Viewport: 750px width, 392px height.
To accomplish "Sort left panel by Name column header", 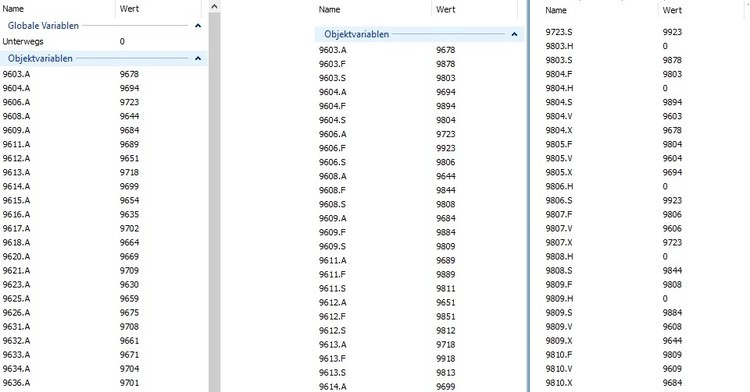I will click(x=57, y=9).
